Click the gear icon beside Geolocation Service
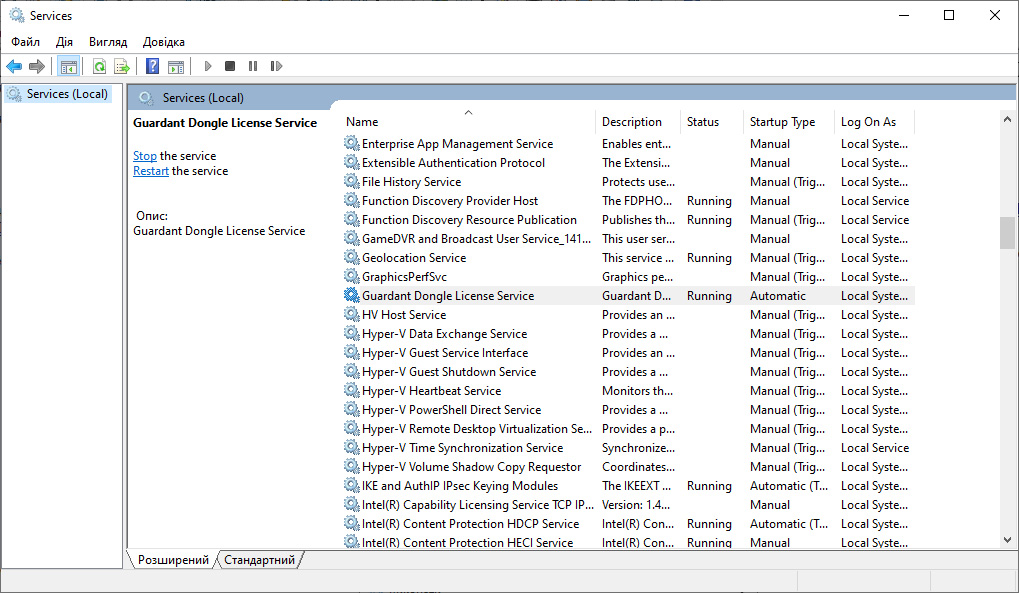The height and width of the screenshot is (593, 1019). 352,257
